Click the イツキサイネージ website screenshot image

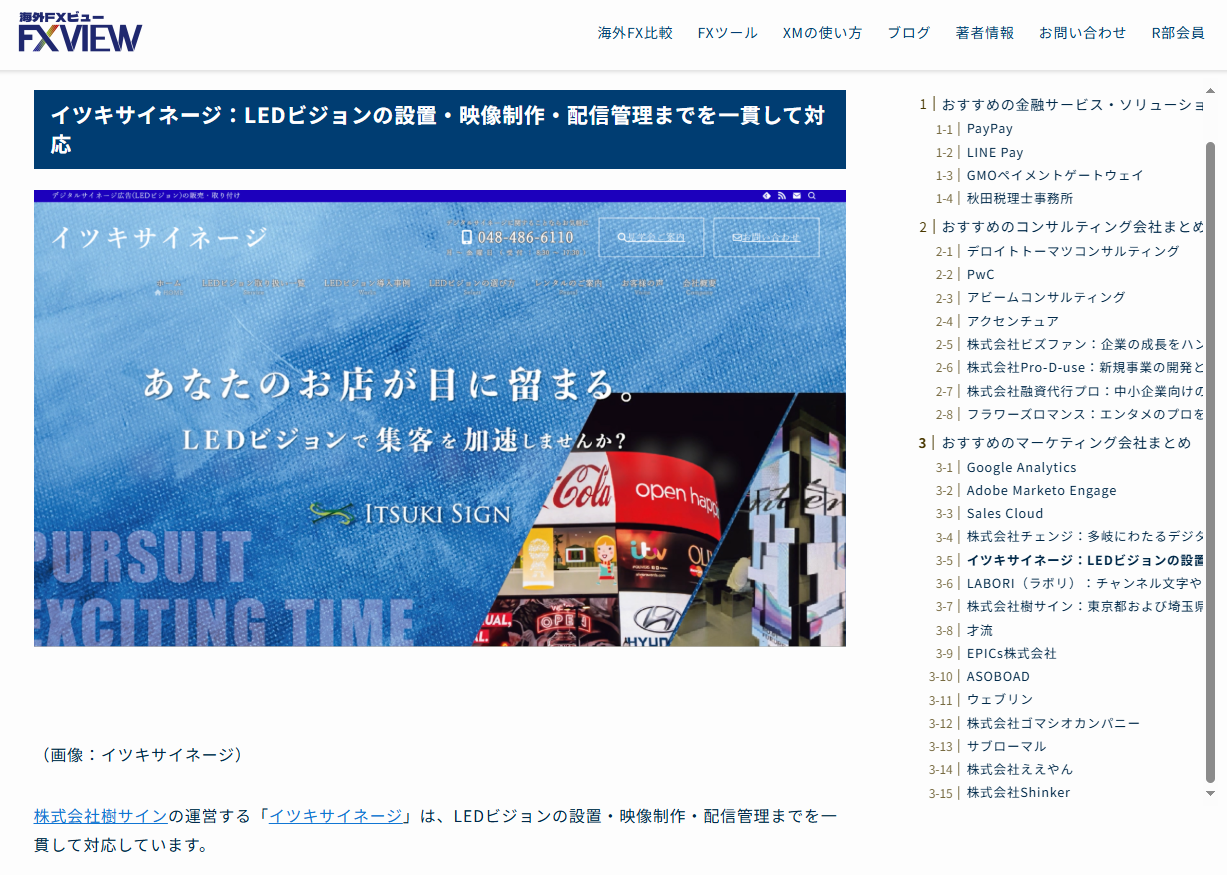point(440,418)
